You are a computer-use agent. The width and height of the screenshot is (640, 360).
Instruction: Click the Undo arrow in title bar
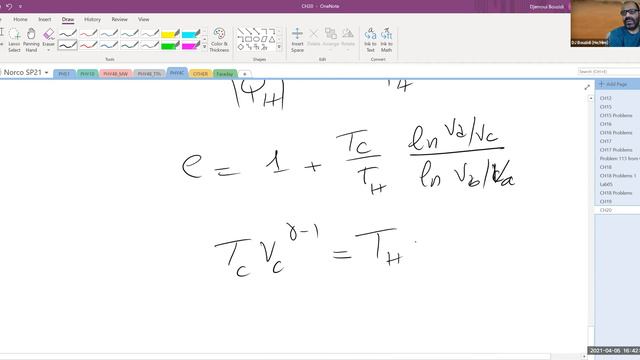pos(9,6)
